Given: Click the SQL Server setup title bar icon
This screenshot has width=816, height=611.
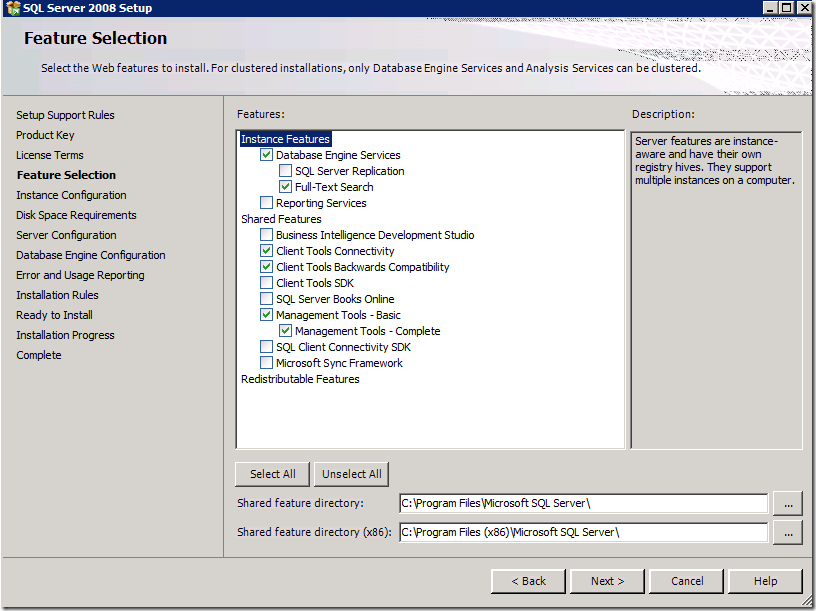Looking at the screenshot, I should (x=12, y=8).
